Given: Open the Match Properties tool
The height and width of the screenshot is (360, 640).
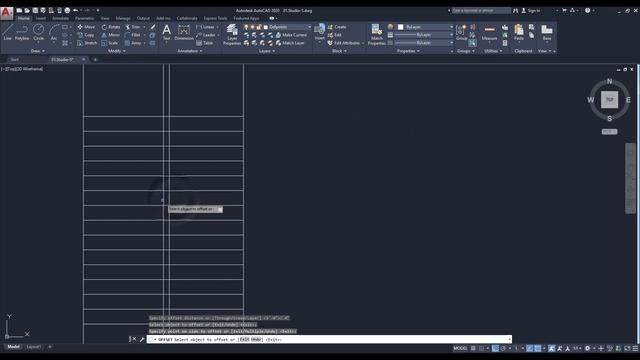Looking at the screenshot, I should coord(376,34).
